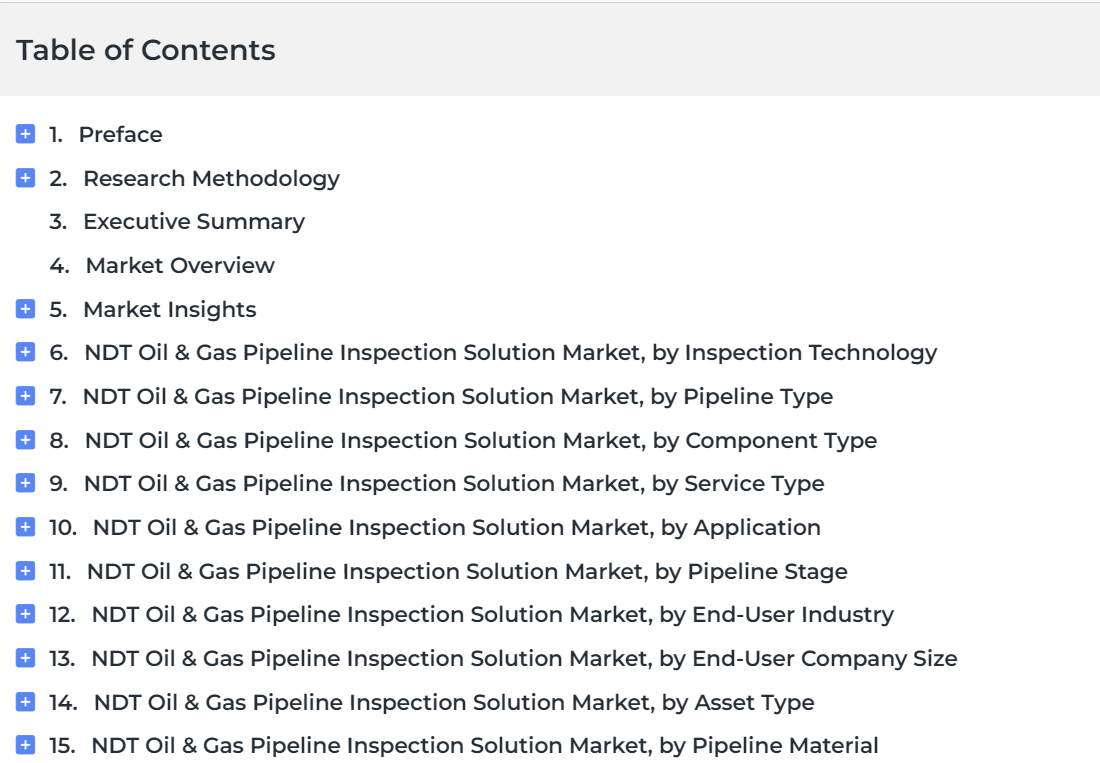This screenshot has height=763, width=1100.
Task: Expand section 10 Application plus icon
Action: [25, 527]
